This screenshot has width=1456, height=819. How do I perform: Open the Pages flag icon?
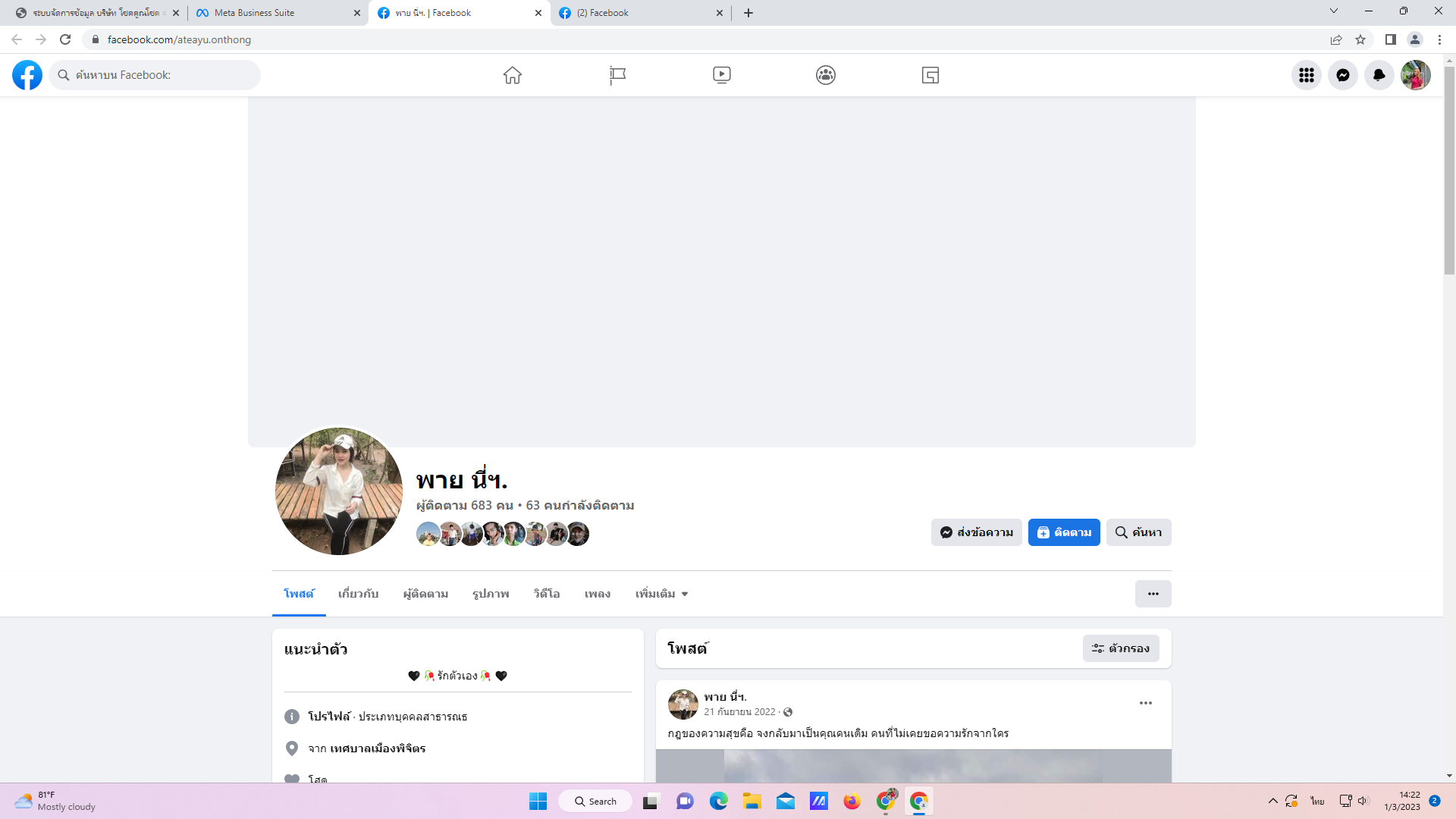(x=617, y=75)
